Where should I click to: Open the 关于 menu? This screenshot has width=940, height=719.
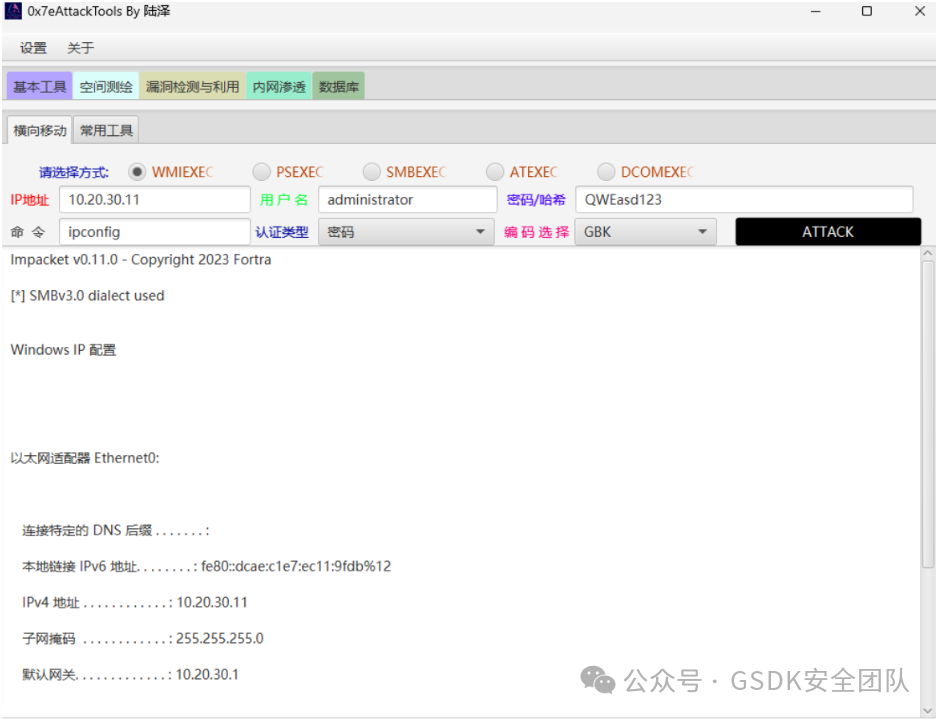click(x=80, y=48)
